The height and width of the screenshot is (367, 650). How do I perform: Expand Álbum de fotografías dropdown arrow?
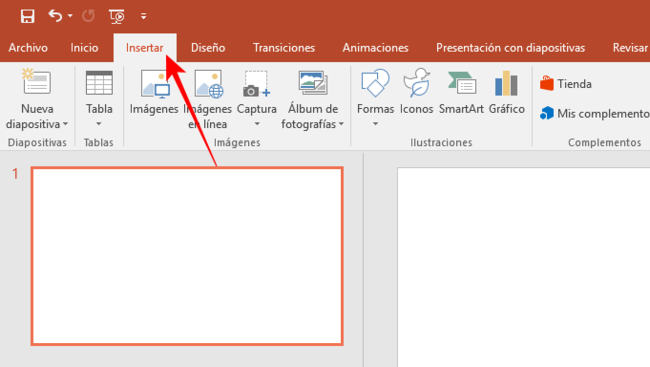pyautogui.click(x=341, y=124)
